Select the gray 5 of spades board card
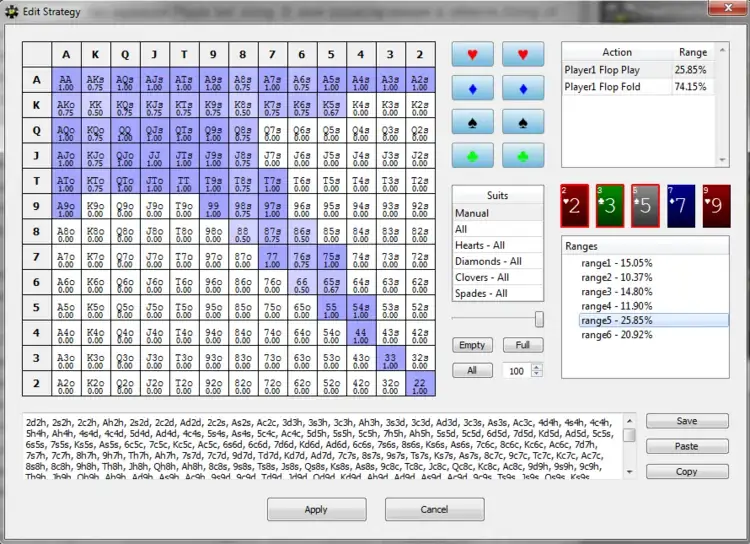This screenshot has width=750, height=544. point(645,206)
